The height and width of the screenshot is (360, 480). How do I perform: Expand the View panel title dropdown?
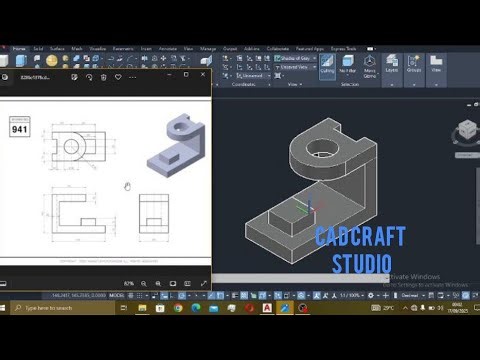295,84
